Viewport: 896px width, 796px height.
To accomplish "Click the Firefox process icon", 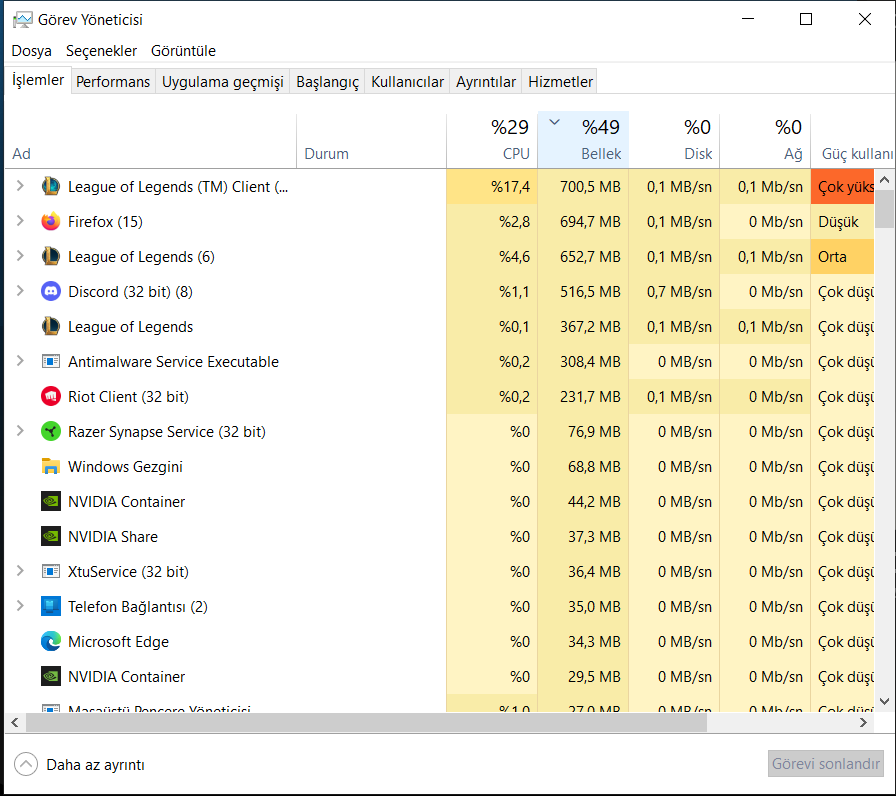I will pos(51,221).
